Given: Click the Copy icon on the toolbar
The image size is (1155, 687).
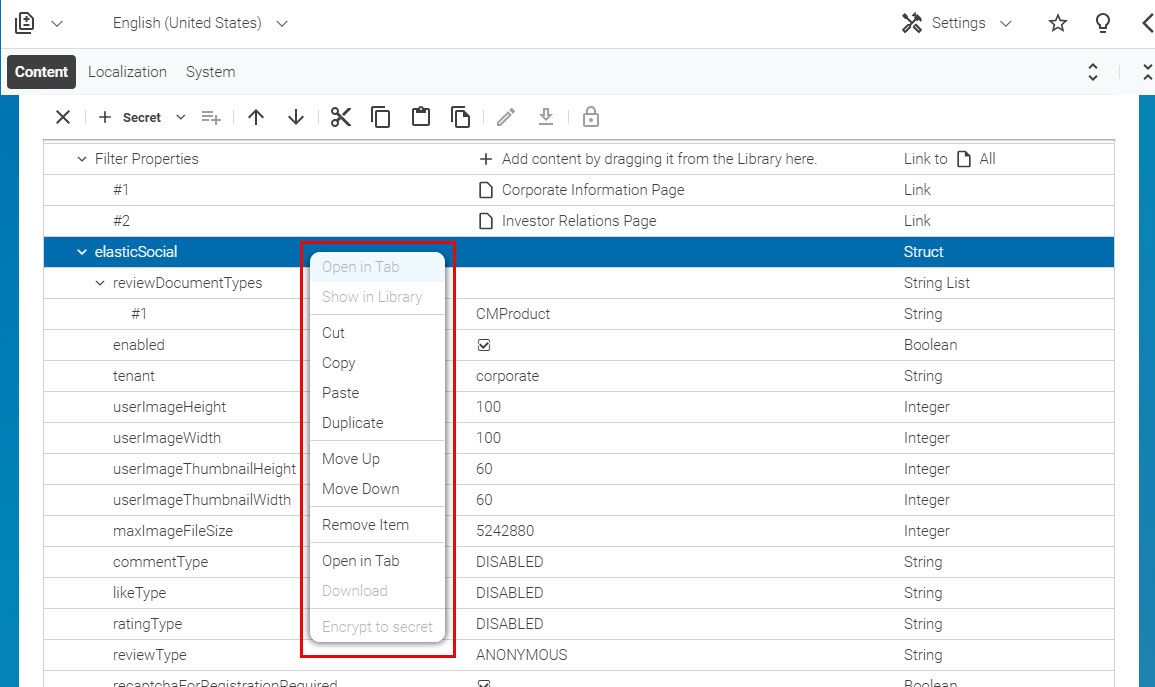Looking at the screenshot, I should (x=380, y=117).
